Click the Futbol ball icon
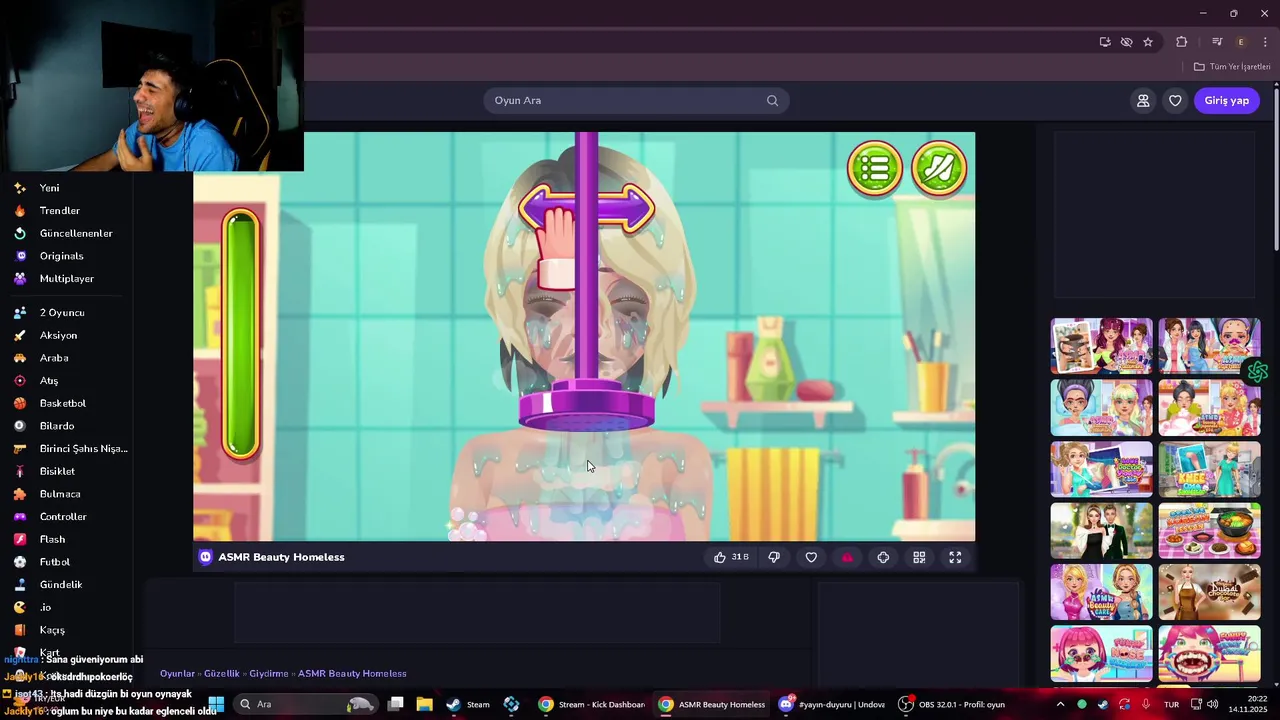 (20, 562)
